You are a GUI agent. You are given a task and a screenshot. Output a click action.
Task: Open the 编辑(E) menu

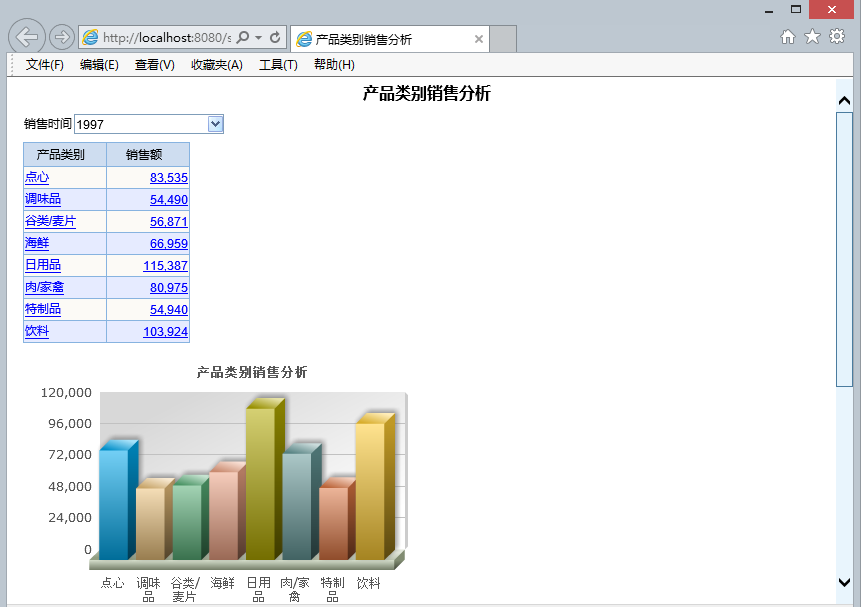(x=99, y=65)
